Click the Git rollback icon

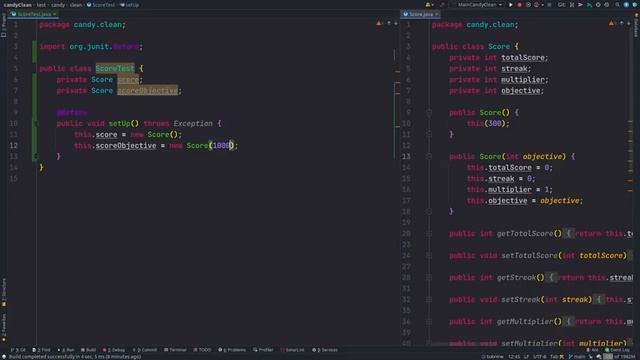[x=607, y=5]
